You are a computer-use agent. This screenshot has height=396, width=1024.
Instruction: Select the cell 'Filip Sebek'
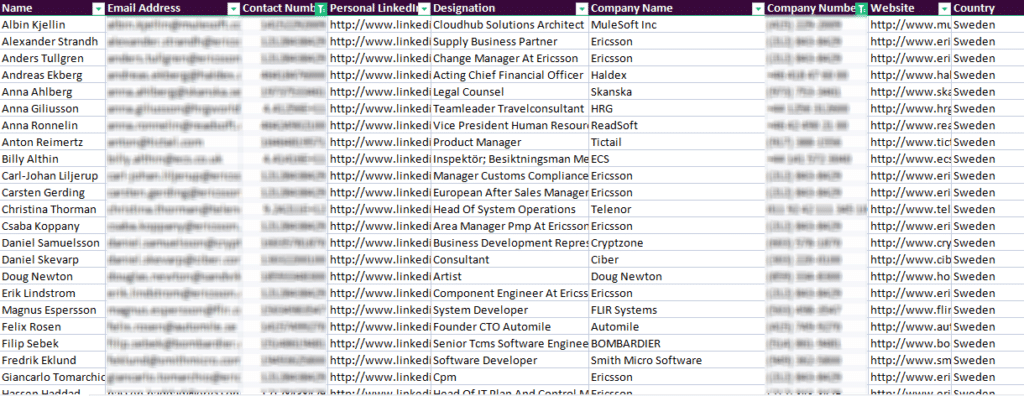52,344
